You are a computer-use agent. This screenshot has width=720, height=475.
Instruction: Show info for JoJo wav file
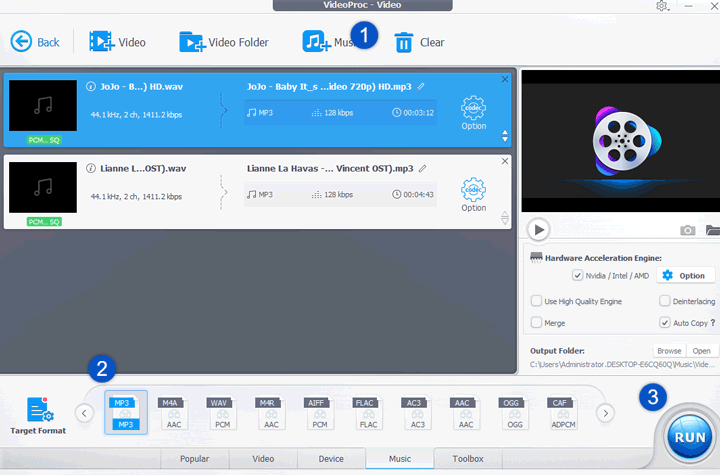pyautogui.click(x=91, y=86)
